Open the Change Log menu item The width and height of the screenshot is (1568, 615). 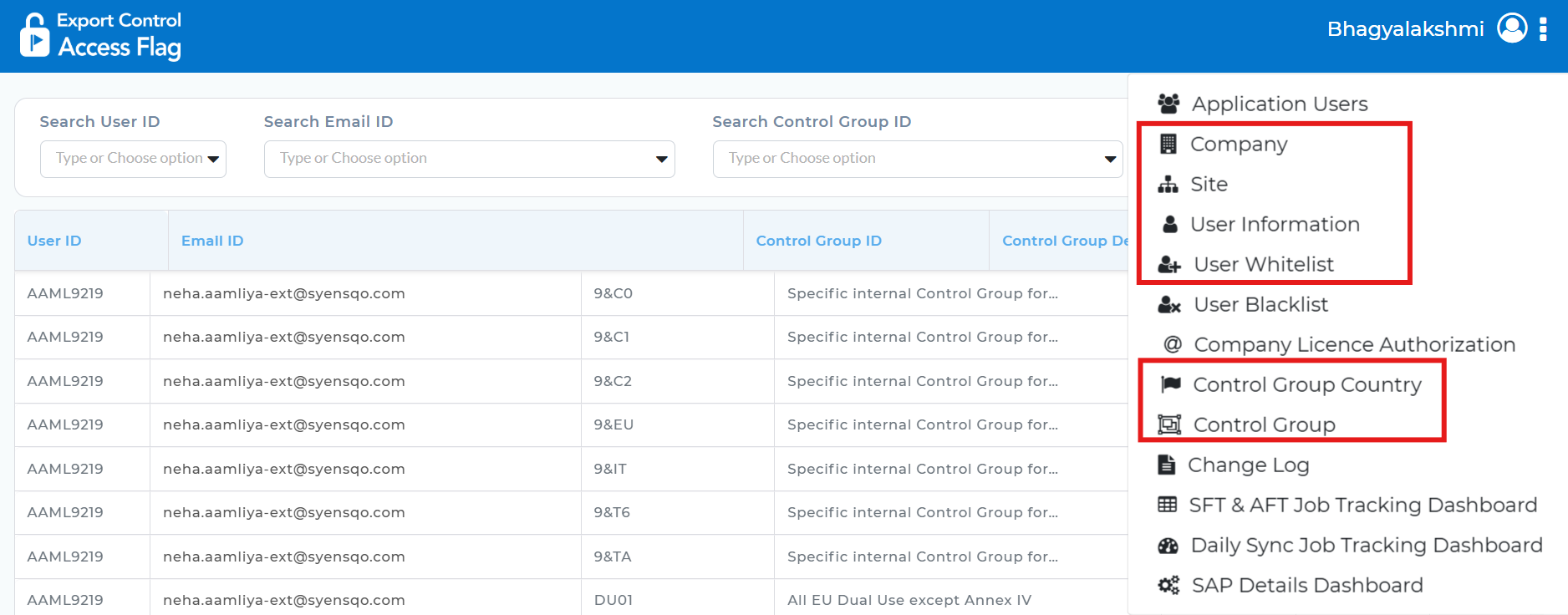click(1248, 465)
